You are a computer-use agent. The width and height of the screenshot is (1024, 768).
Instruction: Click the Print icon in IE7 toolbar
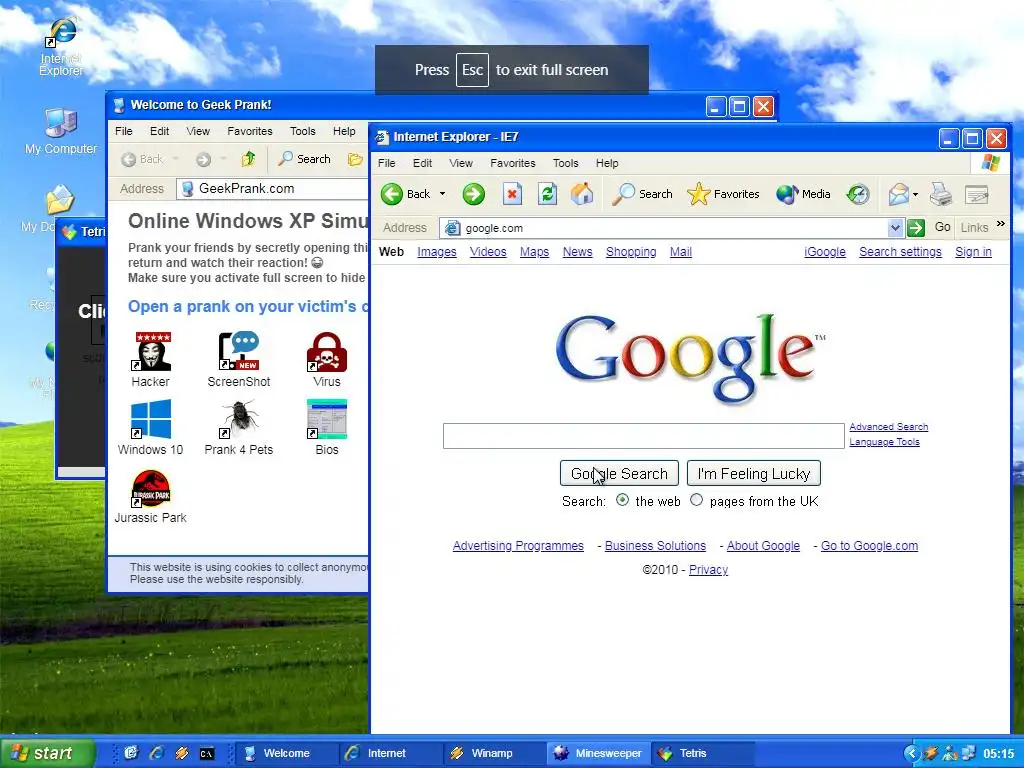[941, 194]
